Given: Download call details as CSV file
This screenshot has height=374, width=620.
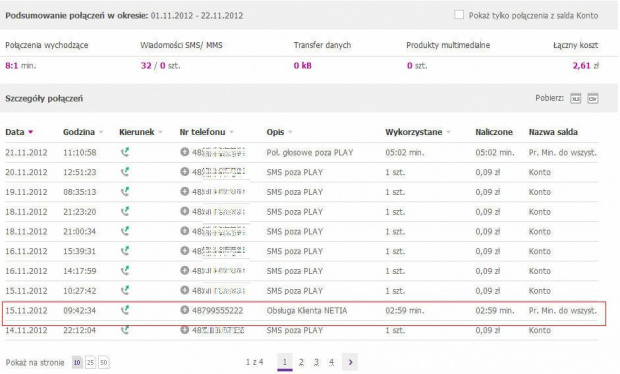Looking at the screenshot, I should (592, 98).
